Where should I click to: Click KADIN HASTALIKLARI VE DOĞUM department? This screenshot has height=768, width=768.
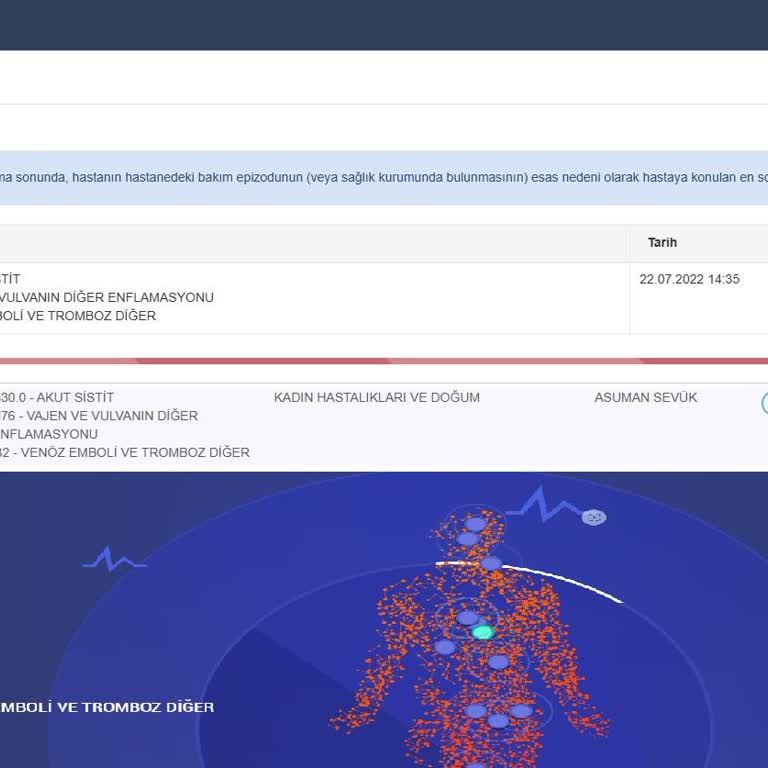click(x=377, y=397)
